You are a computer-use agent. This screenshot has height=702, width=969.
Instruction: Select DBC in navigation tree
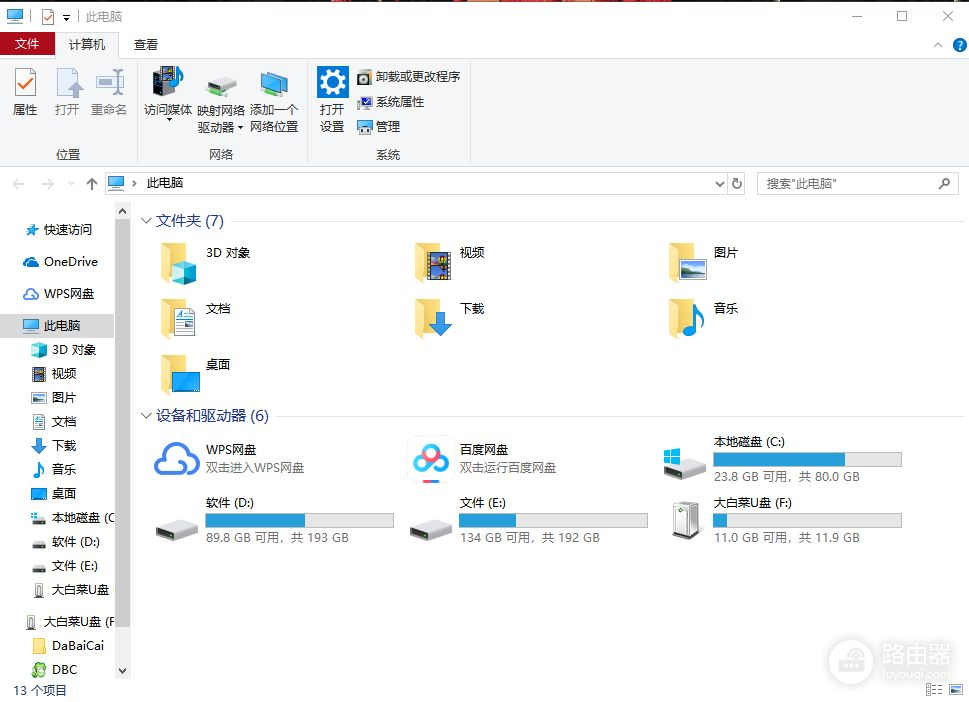[54, 670]
